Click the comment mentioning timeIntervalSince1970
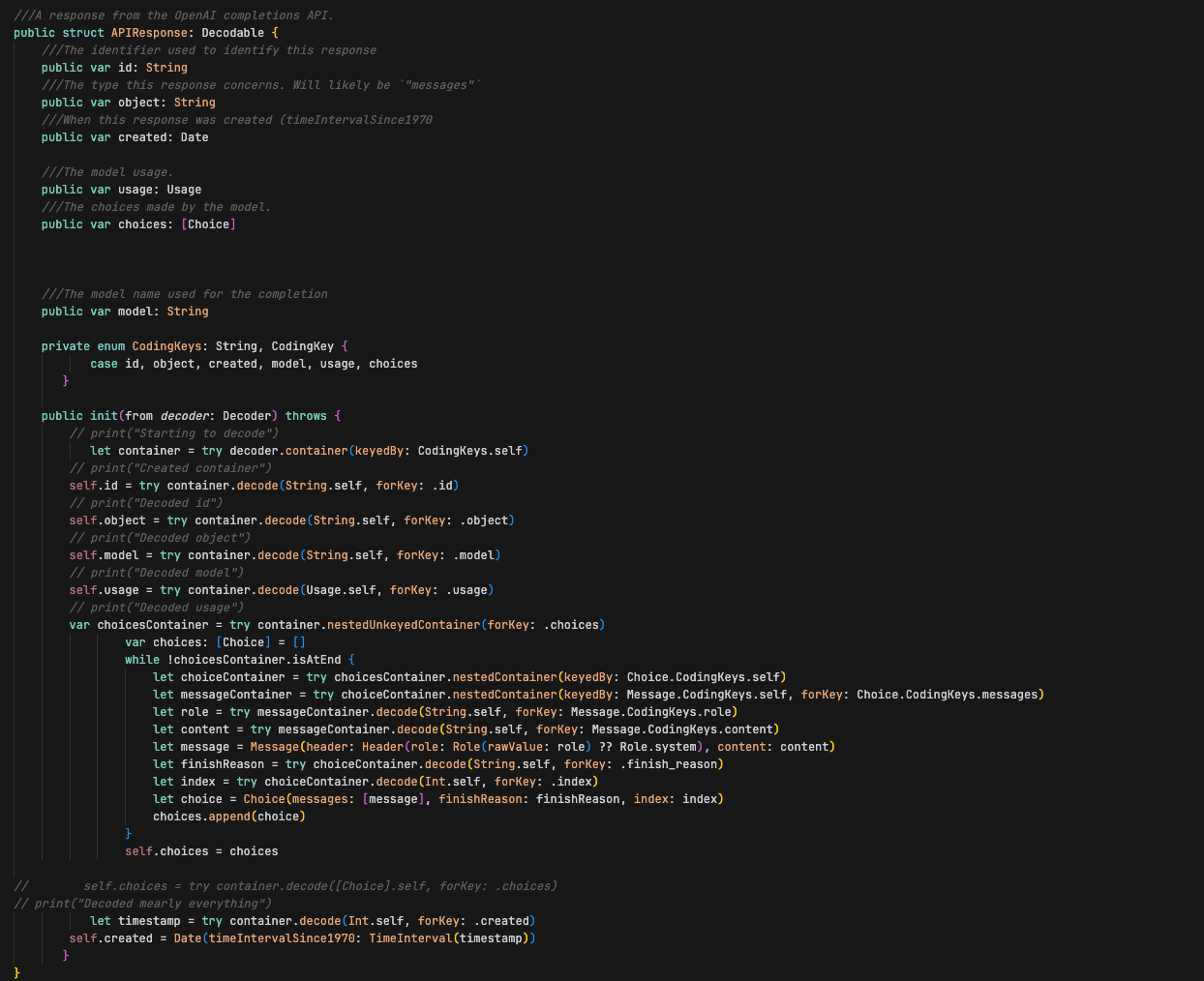This screenshot has width=1204, height=981. 237,120
